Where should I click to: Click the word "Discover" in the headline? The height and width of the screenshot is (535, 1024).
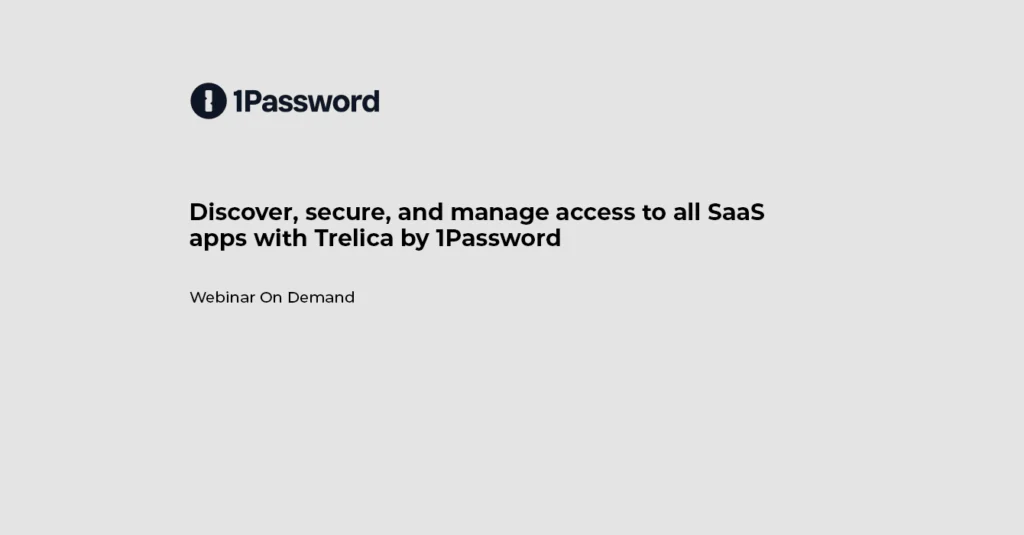coord(240,212)
